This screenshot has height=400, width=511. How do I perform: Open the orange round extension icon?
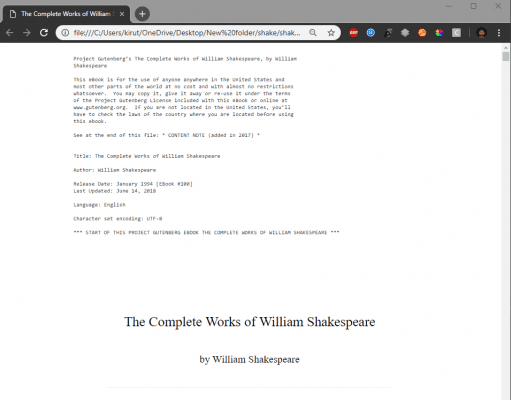422,33
